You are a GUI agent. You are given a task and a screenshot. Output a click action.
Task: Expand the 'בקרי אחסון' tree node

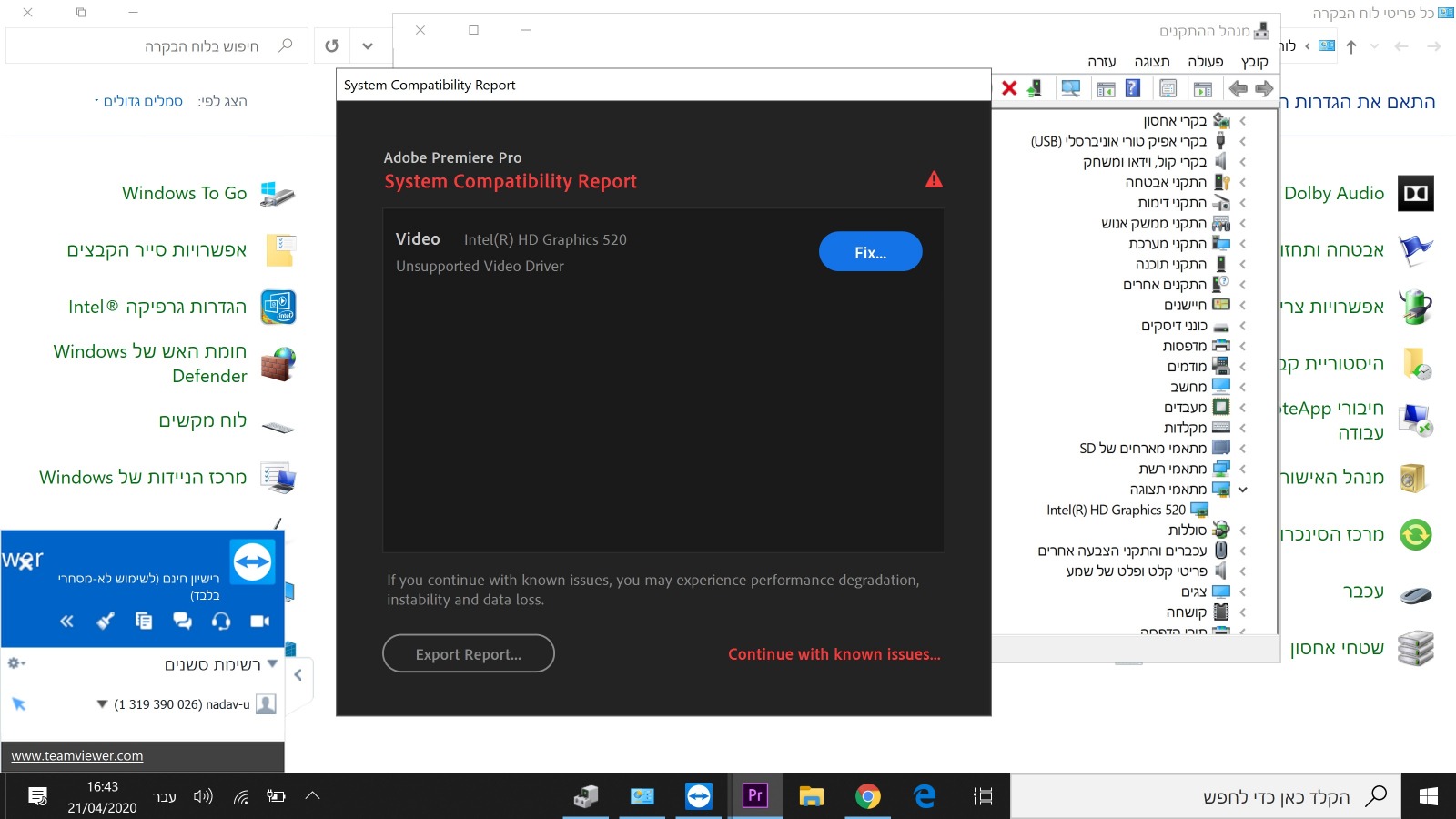pyautogui.click(x=1243, y=121)
